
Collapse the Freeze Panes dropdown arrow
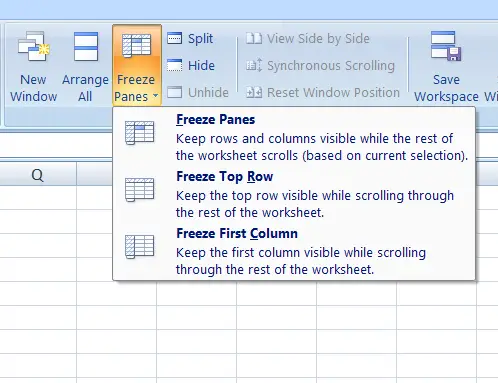pos(155,96)
